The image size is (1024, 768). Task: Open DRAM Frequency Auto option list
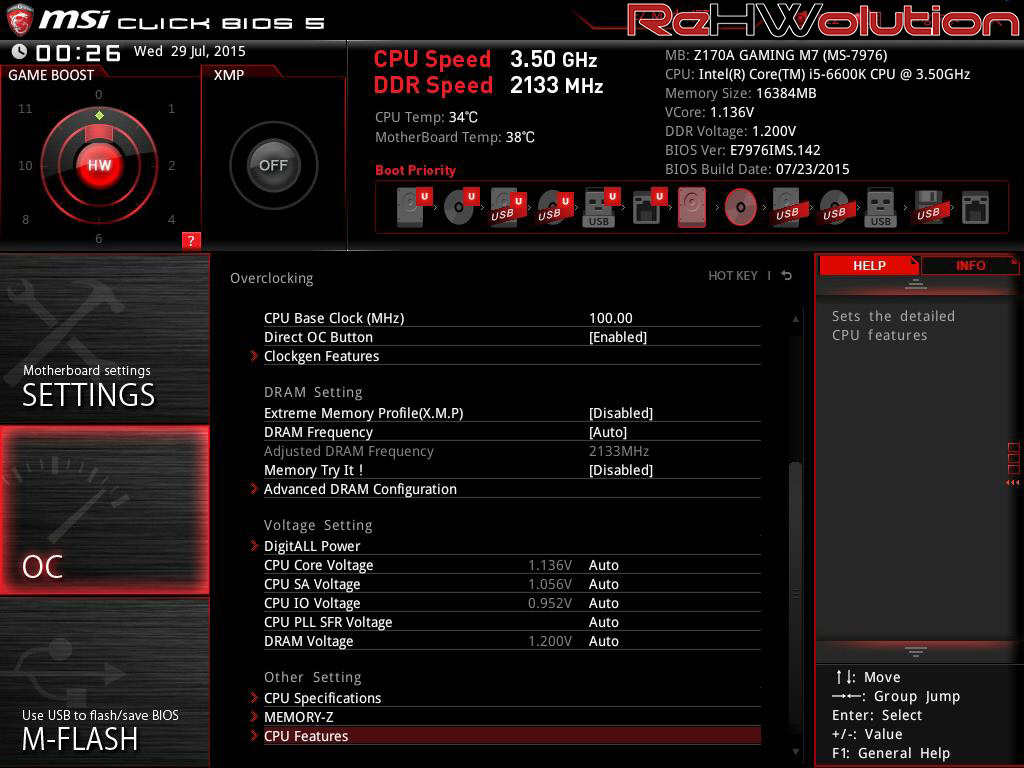pos(608,432)
